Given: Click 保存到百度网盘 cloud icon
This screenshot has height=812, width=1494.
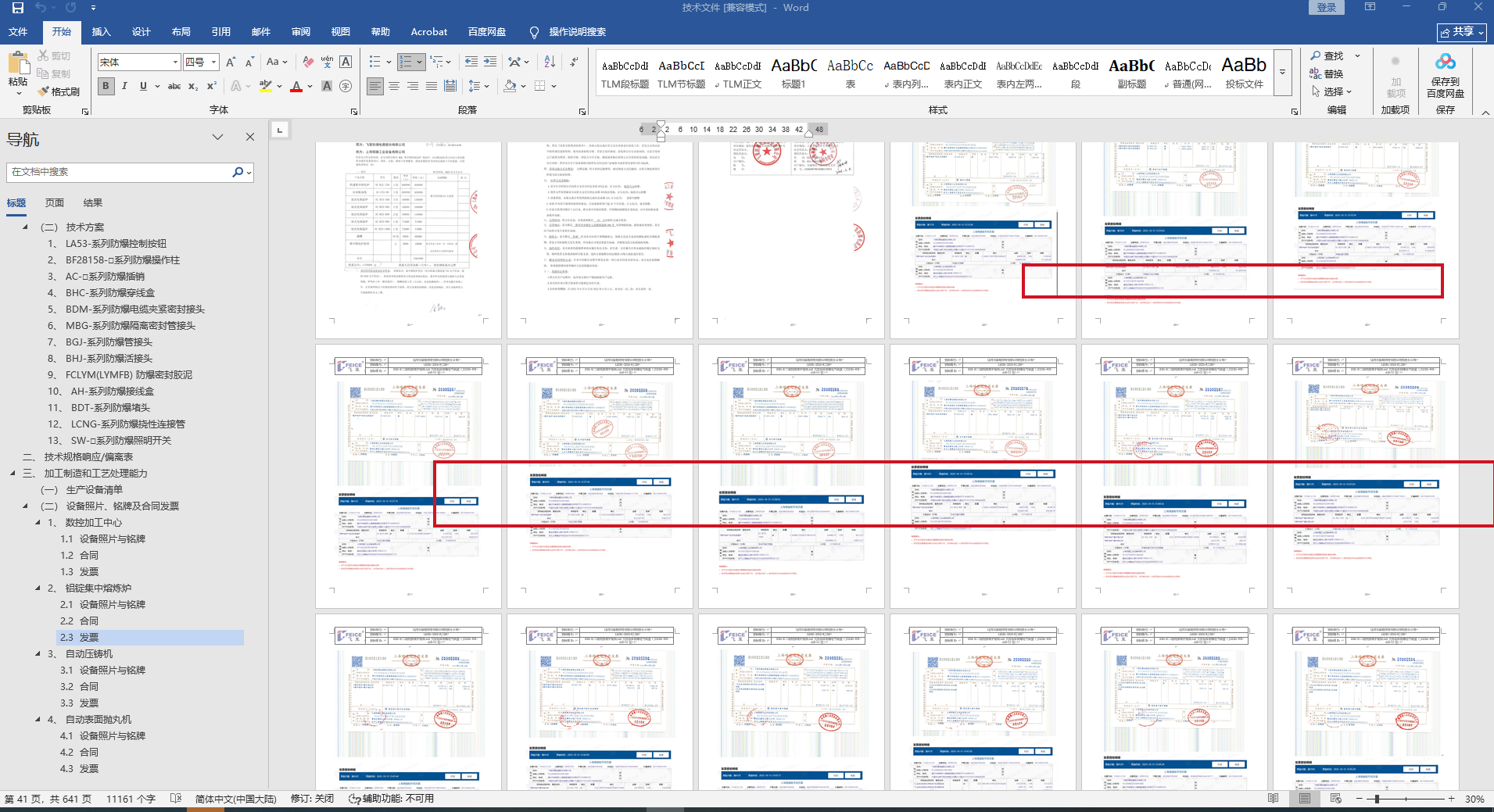Looking at the screenshot, I should tap(1446, 62).
